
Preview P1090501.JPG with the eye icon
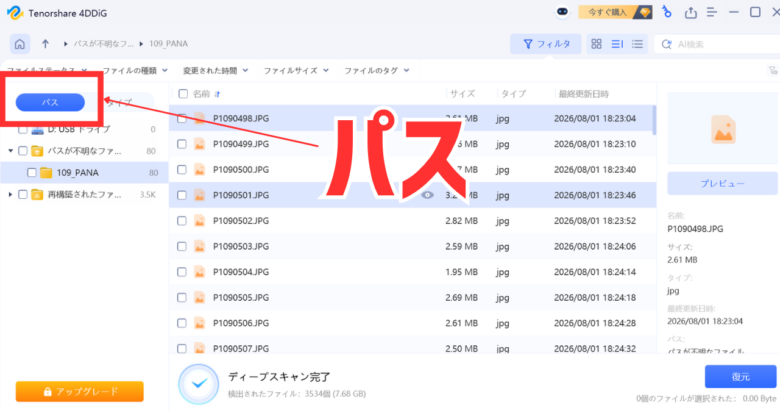427,195
